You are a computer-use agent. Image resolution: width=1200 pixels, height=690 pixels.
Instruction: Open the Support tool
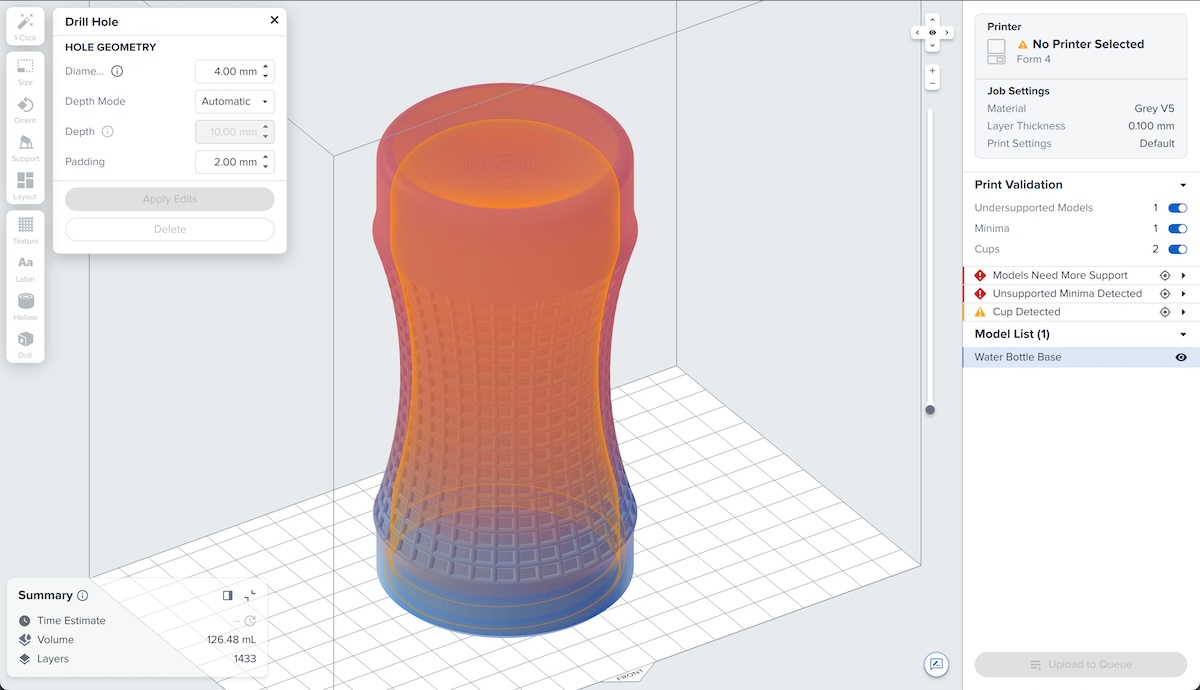click(25, 148)
